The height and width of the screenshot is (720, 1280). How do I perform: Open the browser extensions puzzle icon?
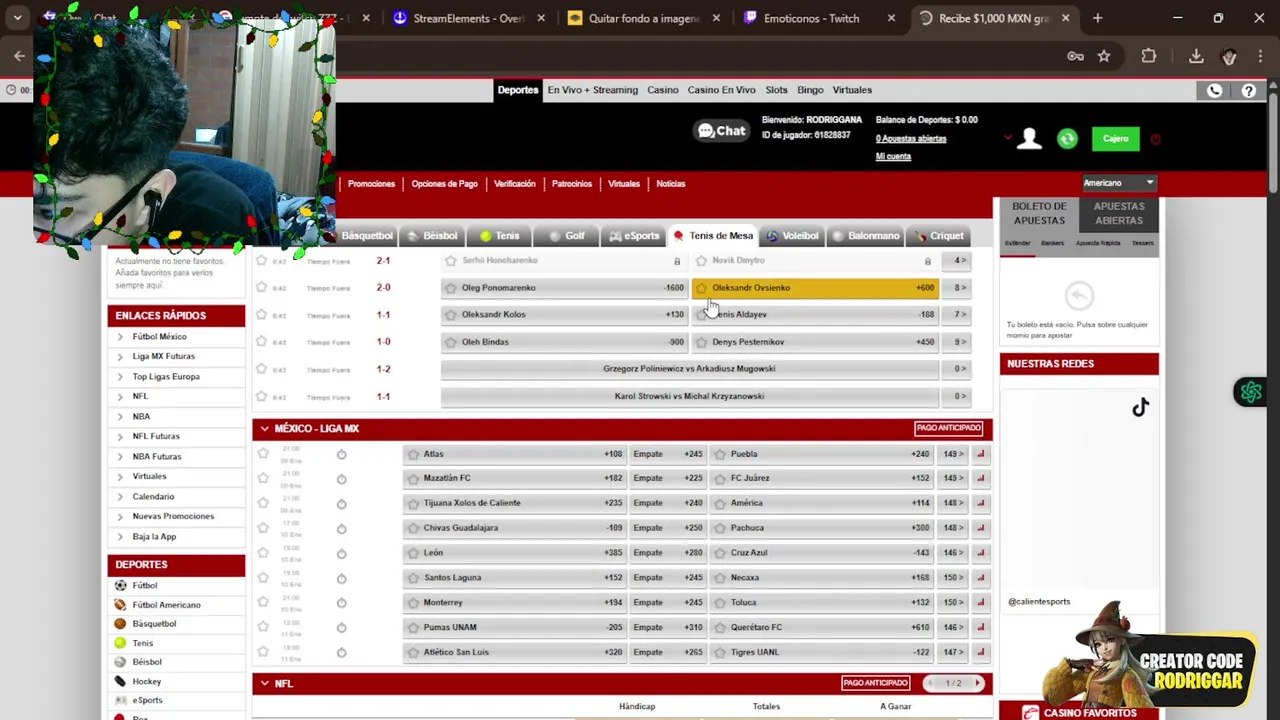[1149, 56]
